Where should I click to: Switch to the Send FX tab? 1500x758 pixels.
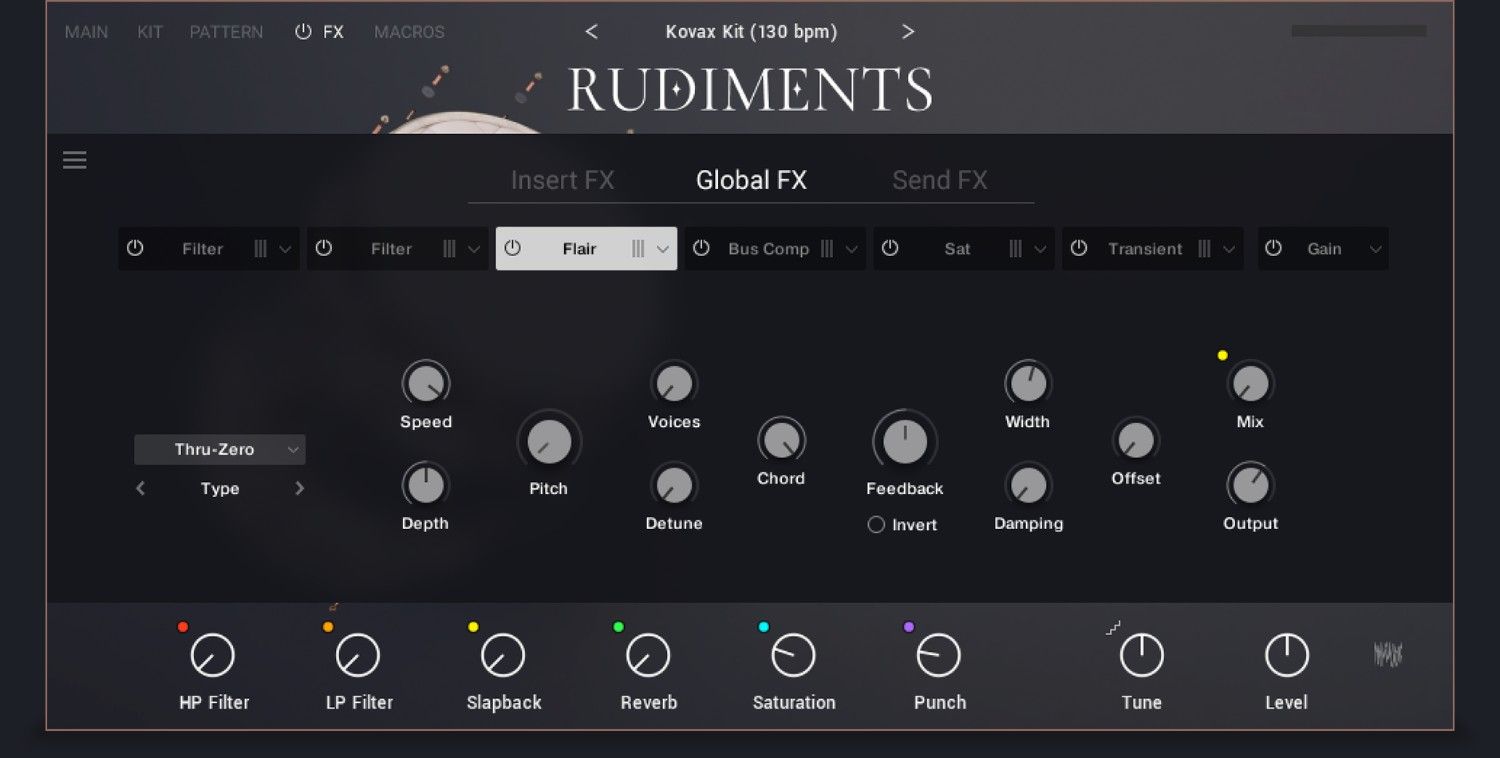click(x=939, y=180)
